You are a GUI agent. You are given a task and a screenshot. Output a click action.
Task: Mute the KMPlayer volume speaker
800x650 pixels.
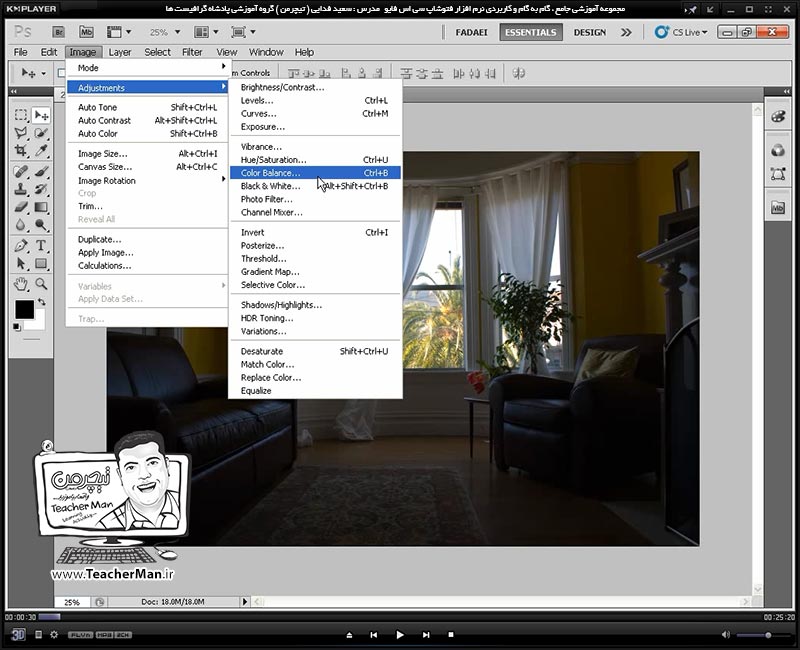click(726, 635)
